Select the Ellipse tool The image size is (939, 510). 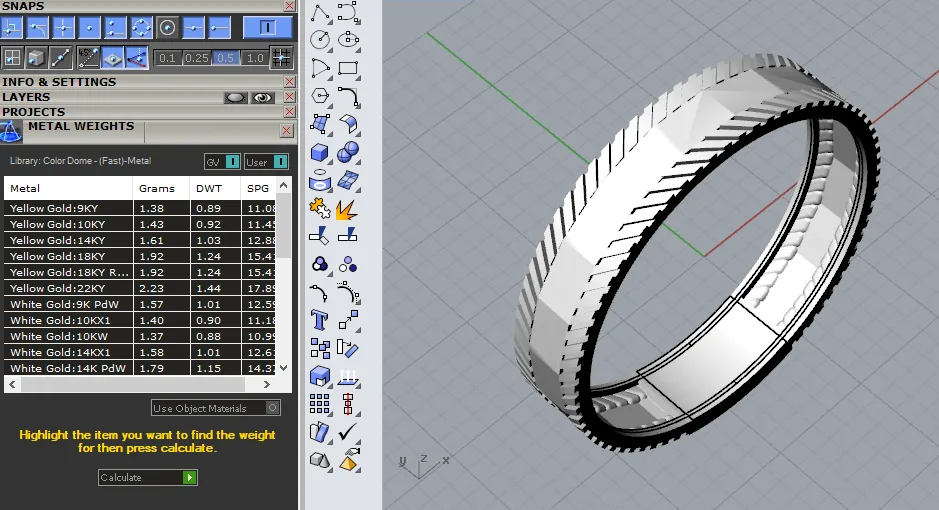pos(349,40)
